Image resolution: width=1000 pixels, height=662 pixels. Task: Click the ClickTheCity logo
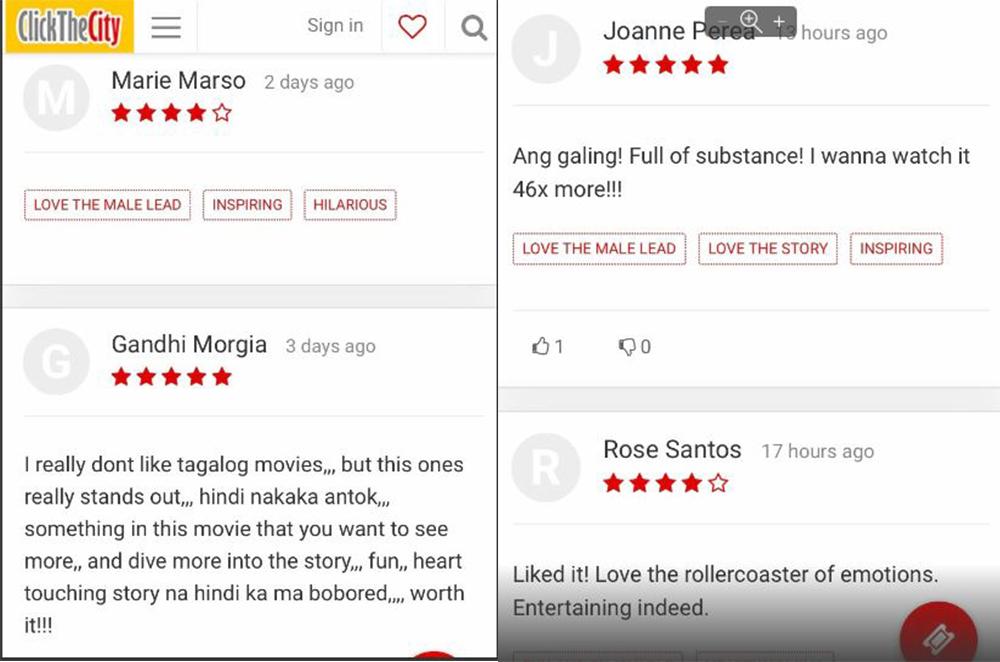pos(69,27)
